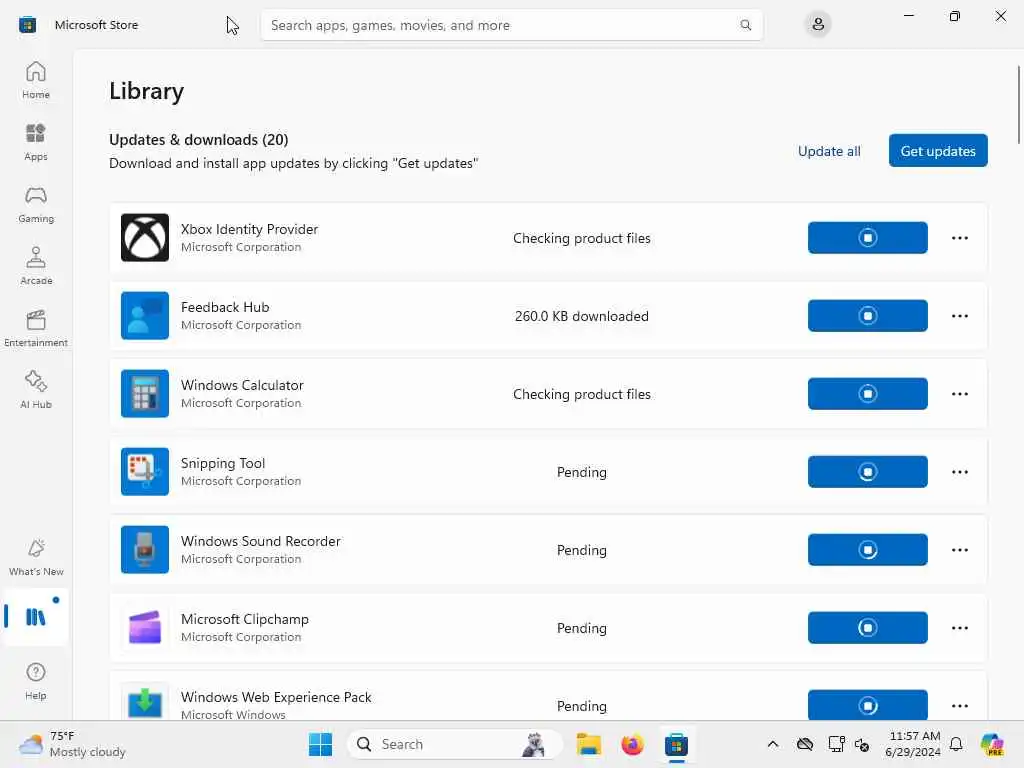Click the Library scrollbar thumb
The width and height of the screenshot is (1024, 768).
(1018, 104)
